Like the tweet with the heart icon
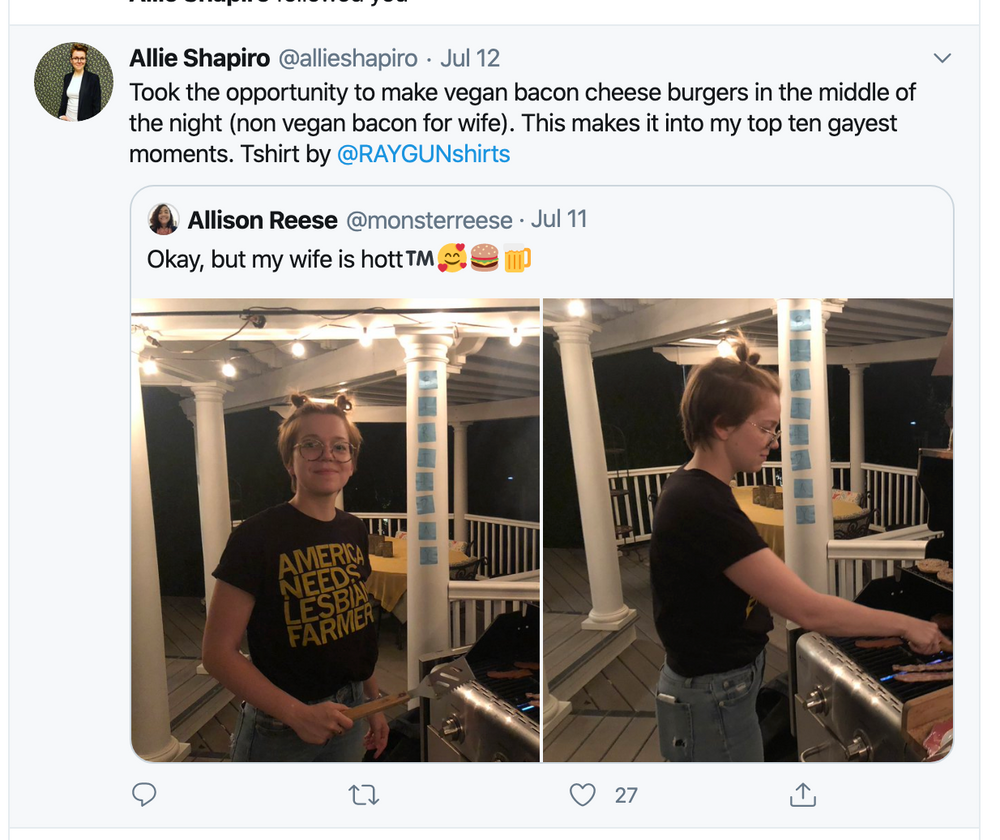 [582, 795]
